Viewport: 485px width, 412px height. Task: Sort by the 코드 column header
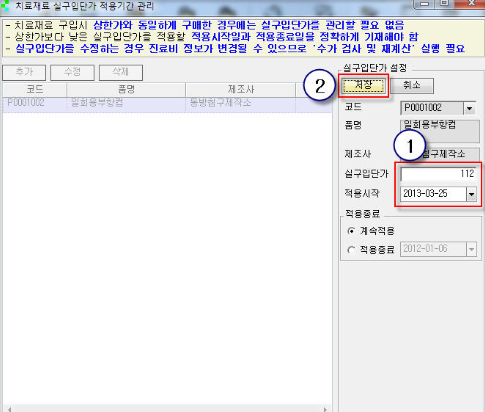[35, 90]
